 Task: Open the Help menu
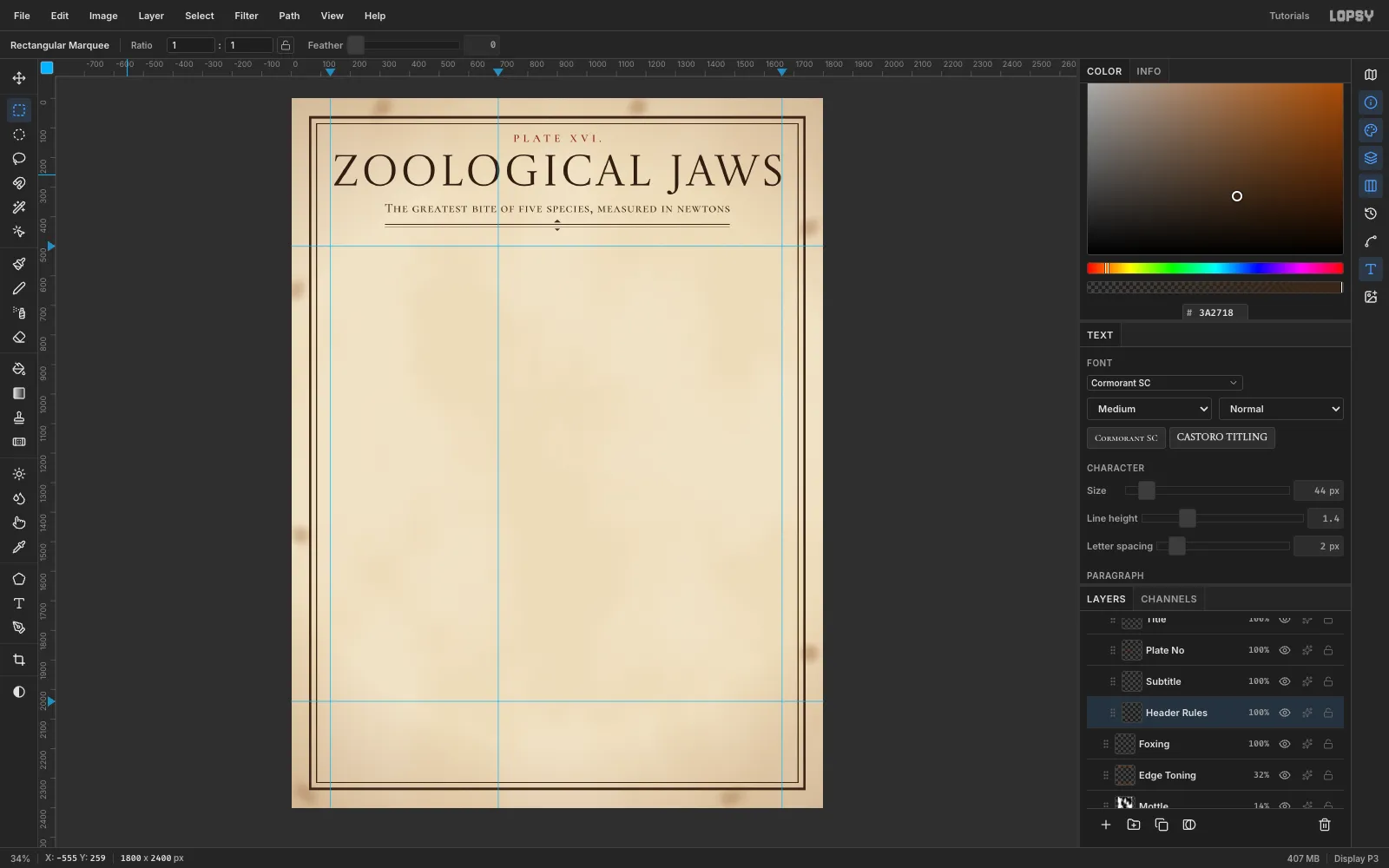(x=375, y=16)
